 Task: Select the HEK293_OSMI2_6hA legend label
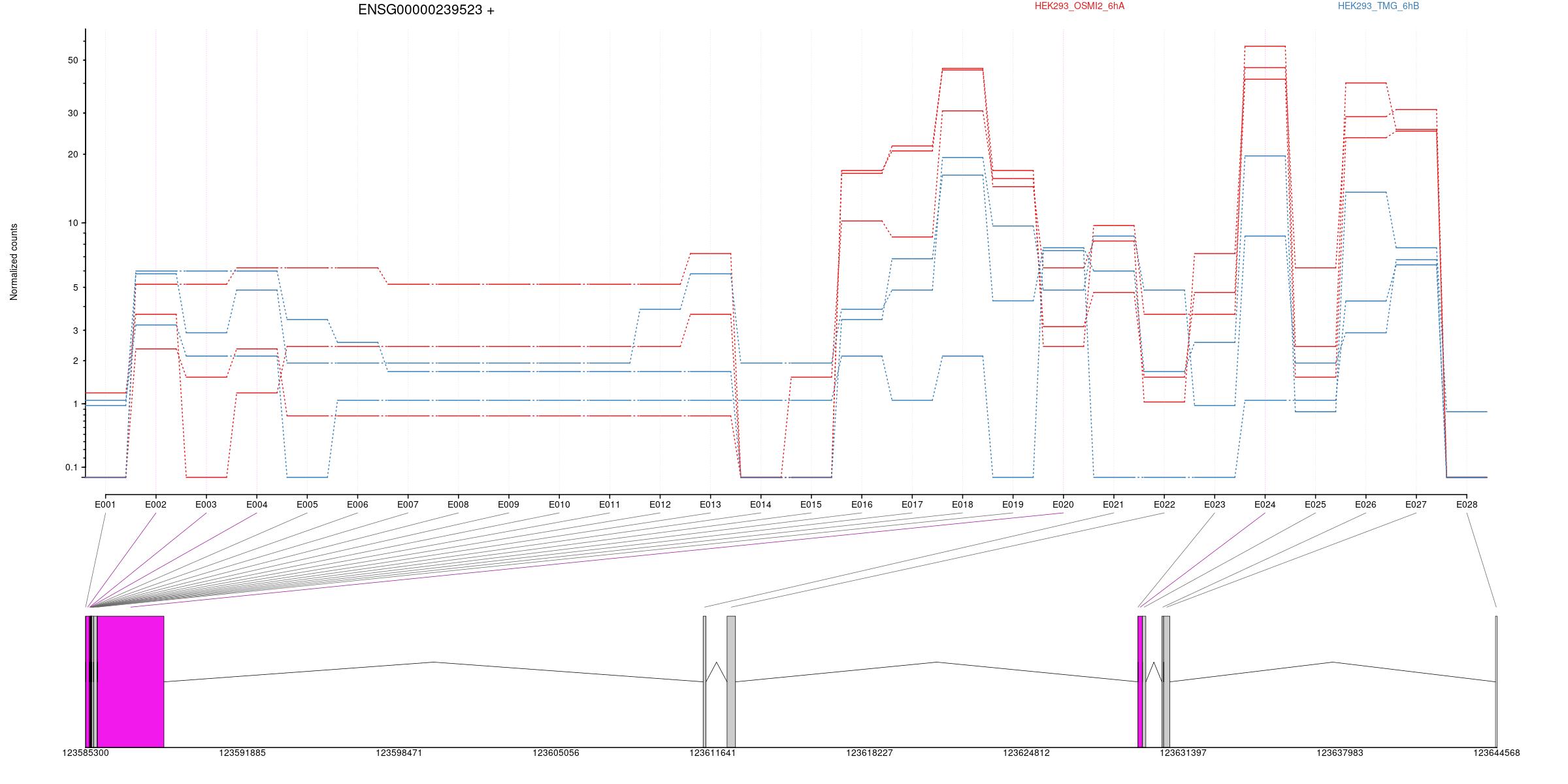[1079, 6]
